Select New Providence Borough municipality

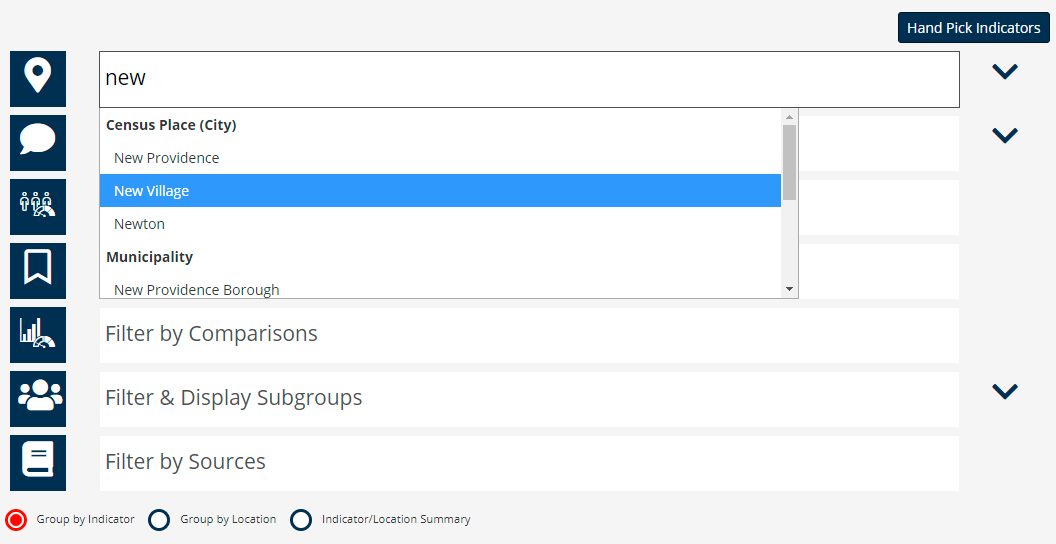(x=197, y=289)
